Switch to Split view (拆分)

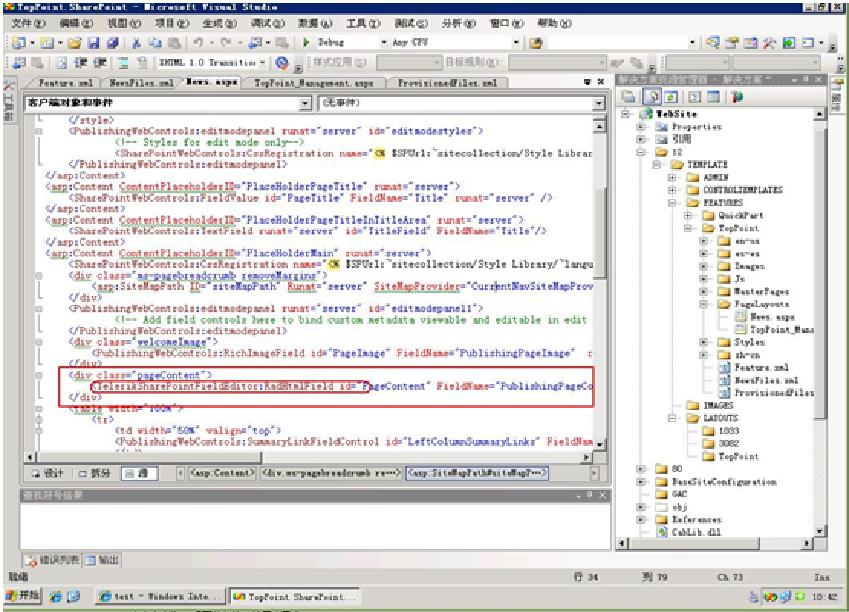97,472
